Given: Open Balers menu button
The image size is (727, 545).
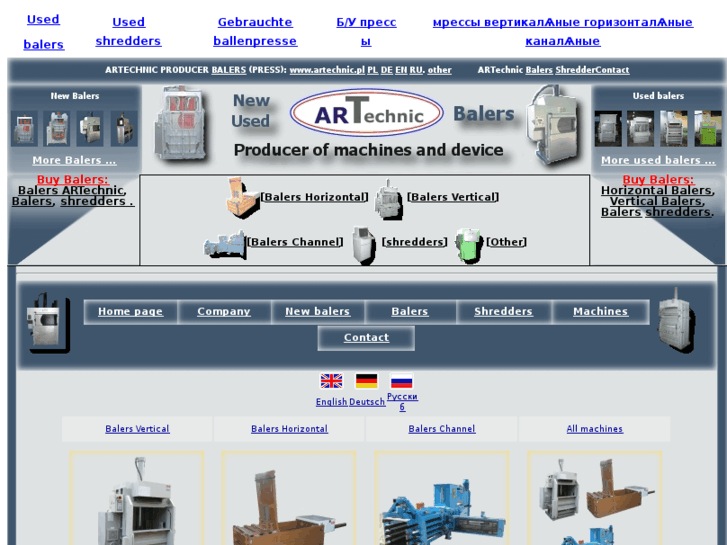Looking at the screenshot, I should pyautogui.click(x=410, y=312).
